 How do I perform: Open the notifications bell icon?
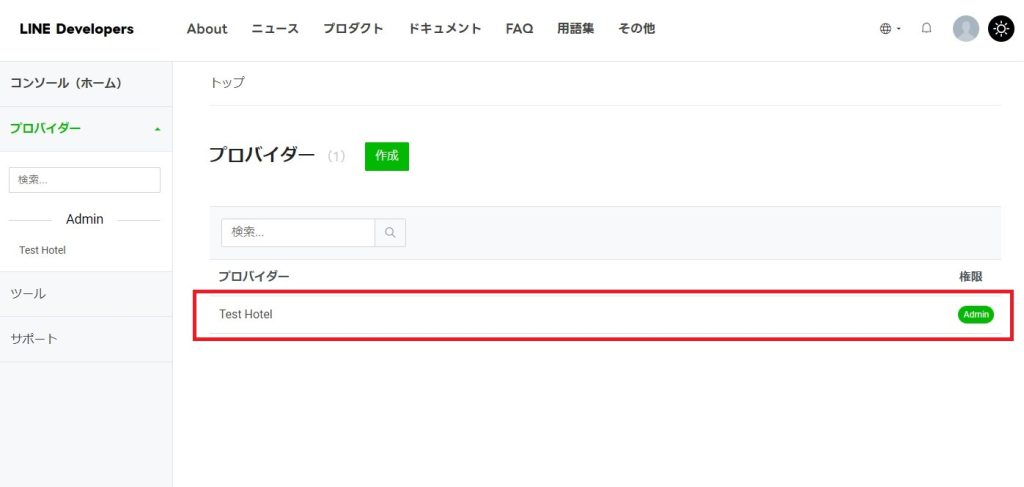pyautogui.click(x=926, y=29)
